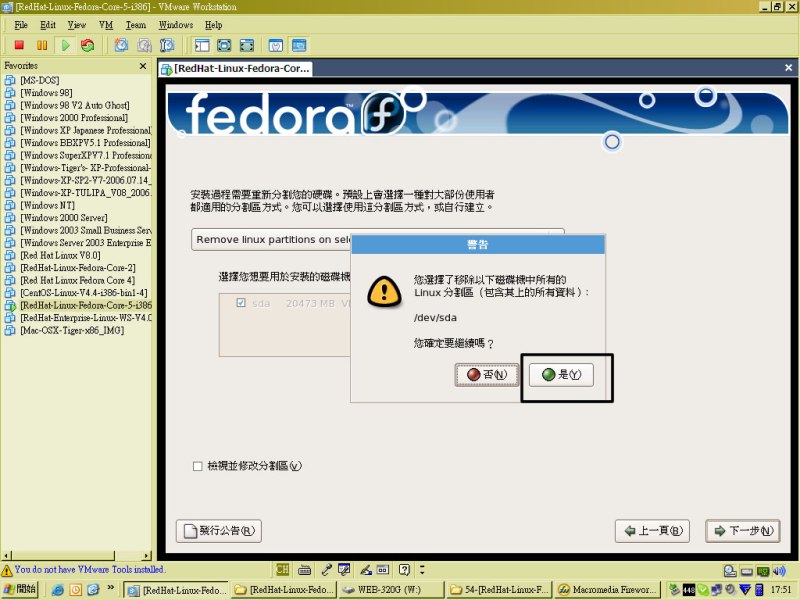Click the question mark help icon on language bar
Viewport: 800px width, 600px height.
[x=404, y=569]
